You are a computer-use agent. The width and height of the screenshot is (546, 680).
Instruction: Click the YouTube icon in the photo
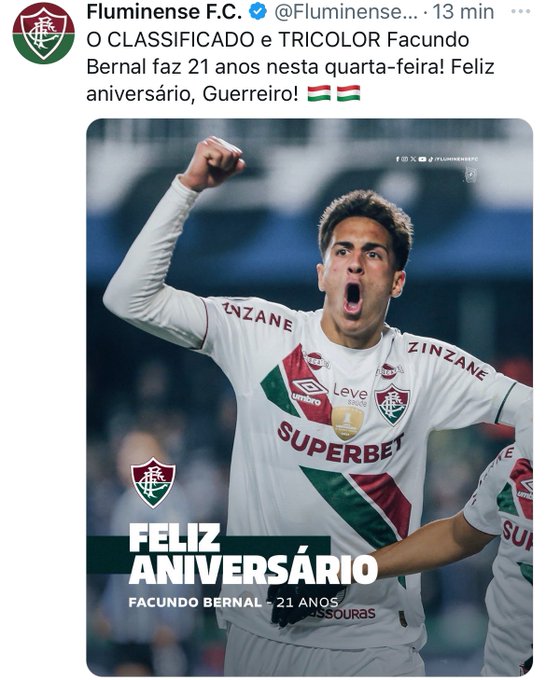(x=422, y=159)
